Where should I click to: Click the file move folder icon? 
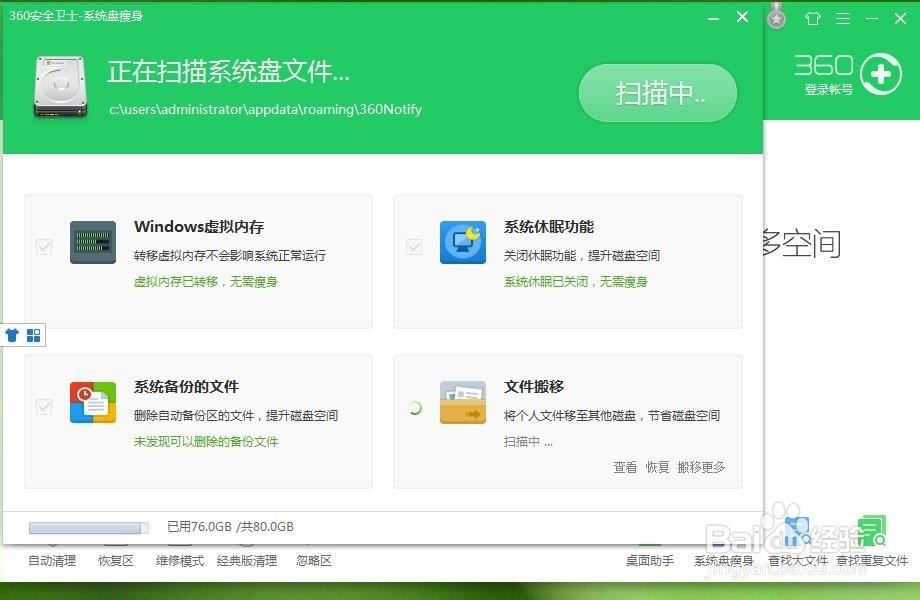tap(463, 402)
